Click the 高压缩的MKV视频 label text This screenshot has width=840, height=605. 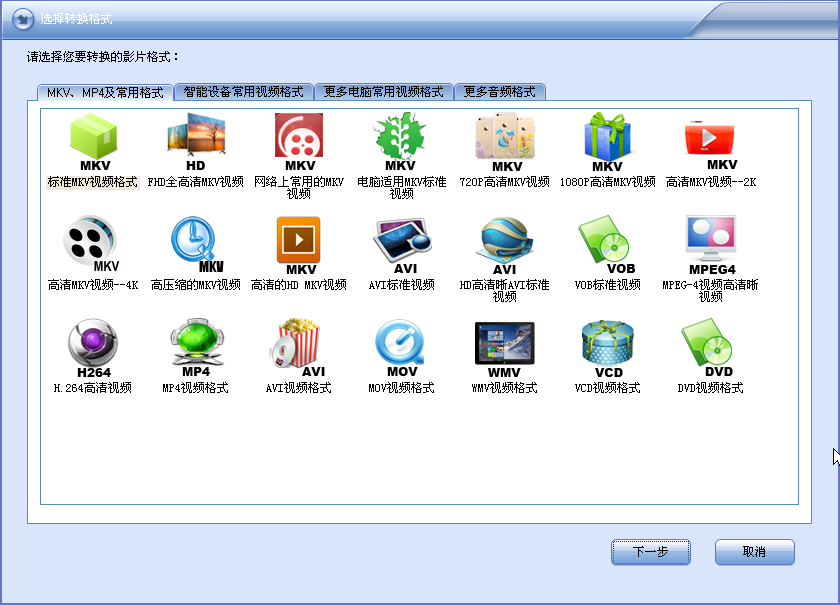pyautogui.click(x=196, y=285)
